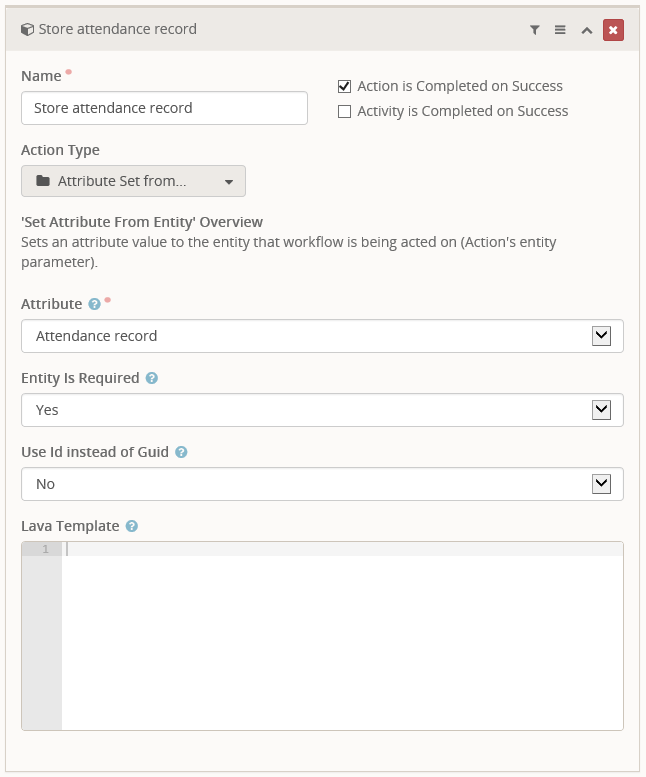The width and height of the screenshot is (646, 777).
Task: Click line number 1 in editor gutter
Action: click(44, 549)
